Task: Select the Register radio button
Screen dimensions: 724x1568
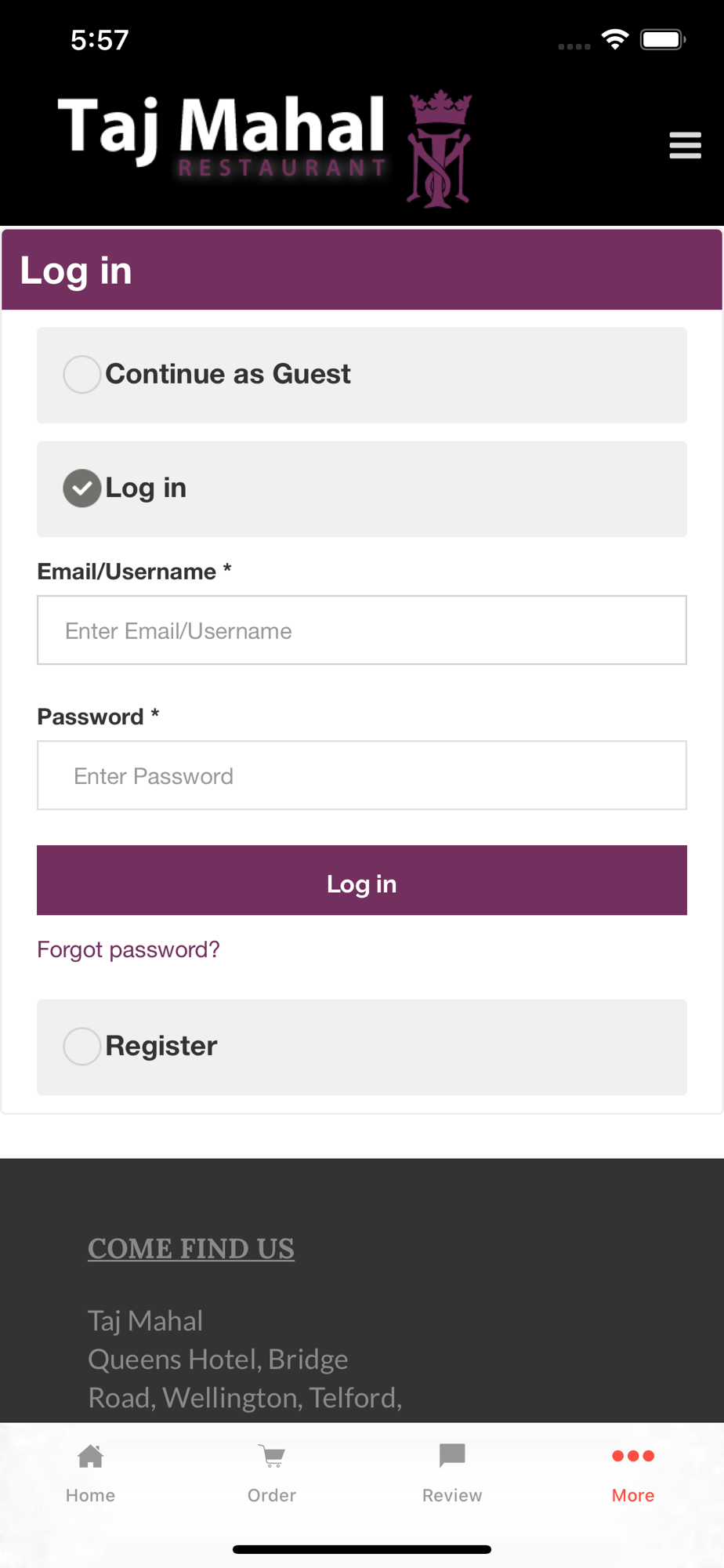Action: coord(81,1046)
